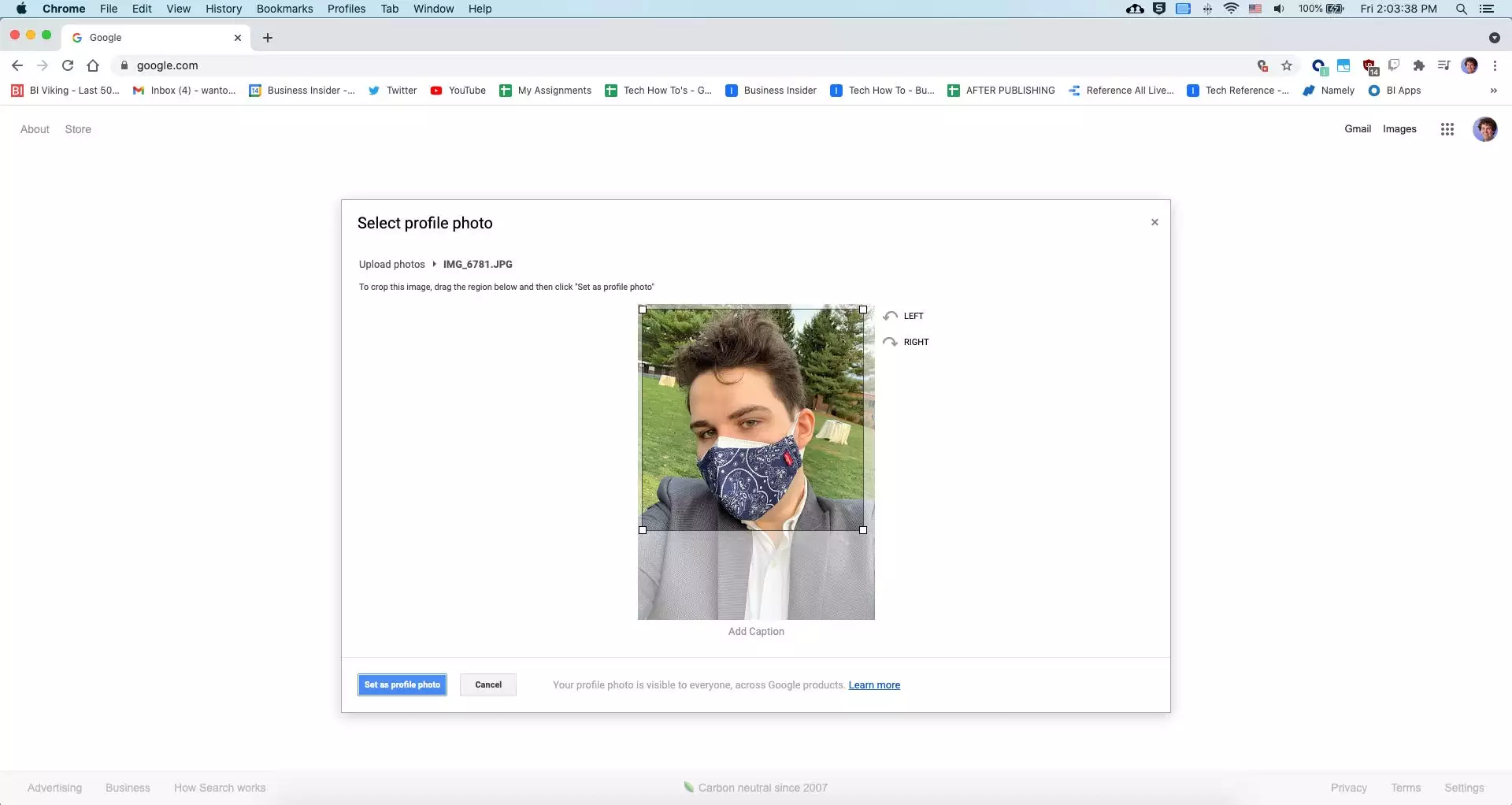Viewport: 1512px width, 805px height.
Task: Rotate photo using the RIGHT arrow icon
Action: coord(891,342)
